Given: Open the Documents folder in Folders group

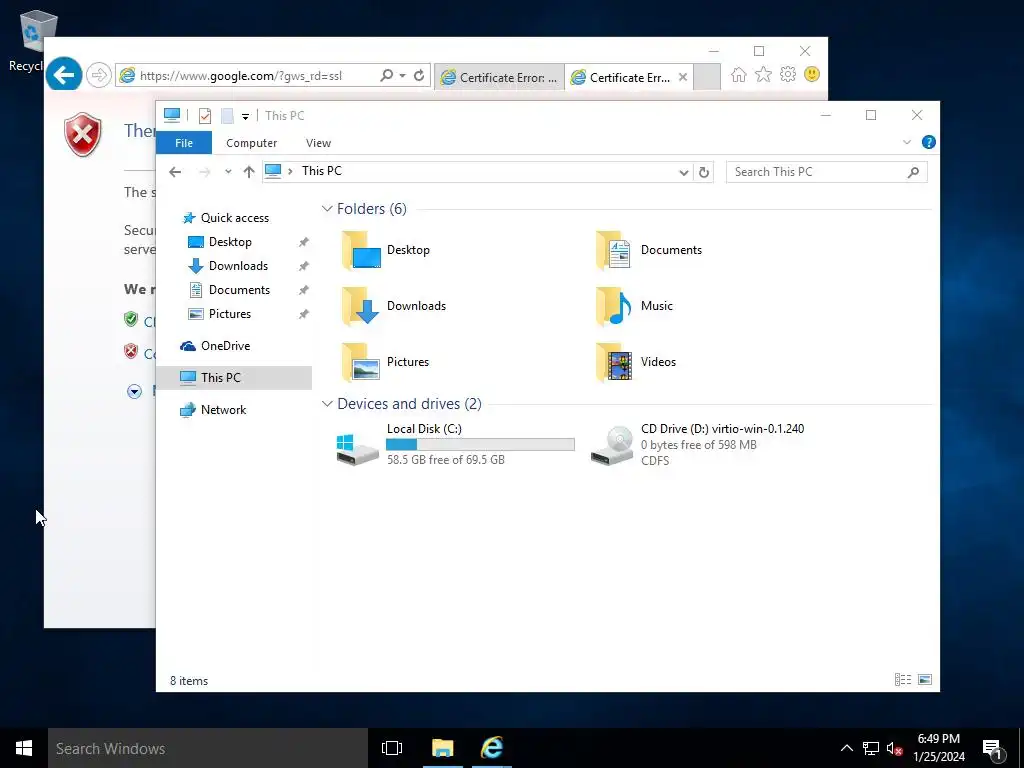Looking at the screenshot, I should [648, 250].
